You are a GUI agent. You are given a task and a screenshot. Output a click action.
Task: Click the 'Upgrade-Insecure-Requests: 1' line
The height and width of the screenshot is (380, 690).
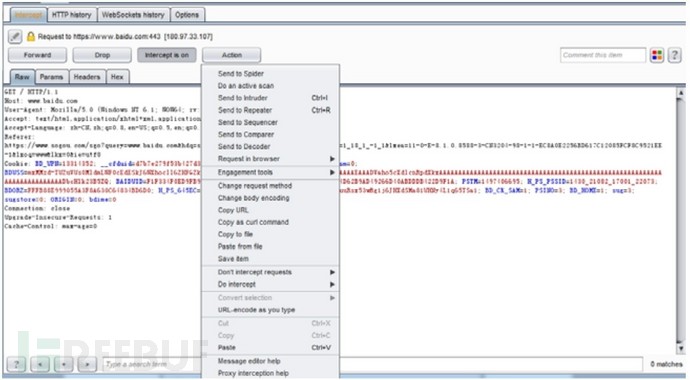click(x=58, y=217)
